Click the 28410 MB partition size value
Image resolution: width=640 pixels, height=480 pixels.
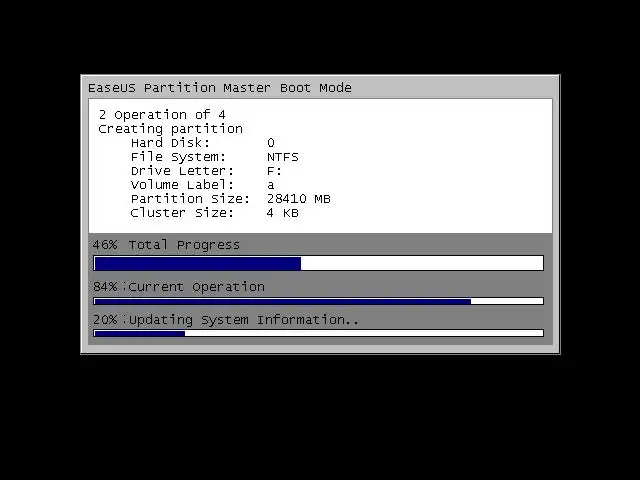[x=299, y=199]
